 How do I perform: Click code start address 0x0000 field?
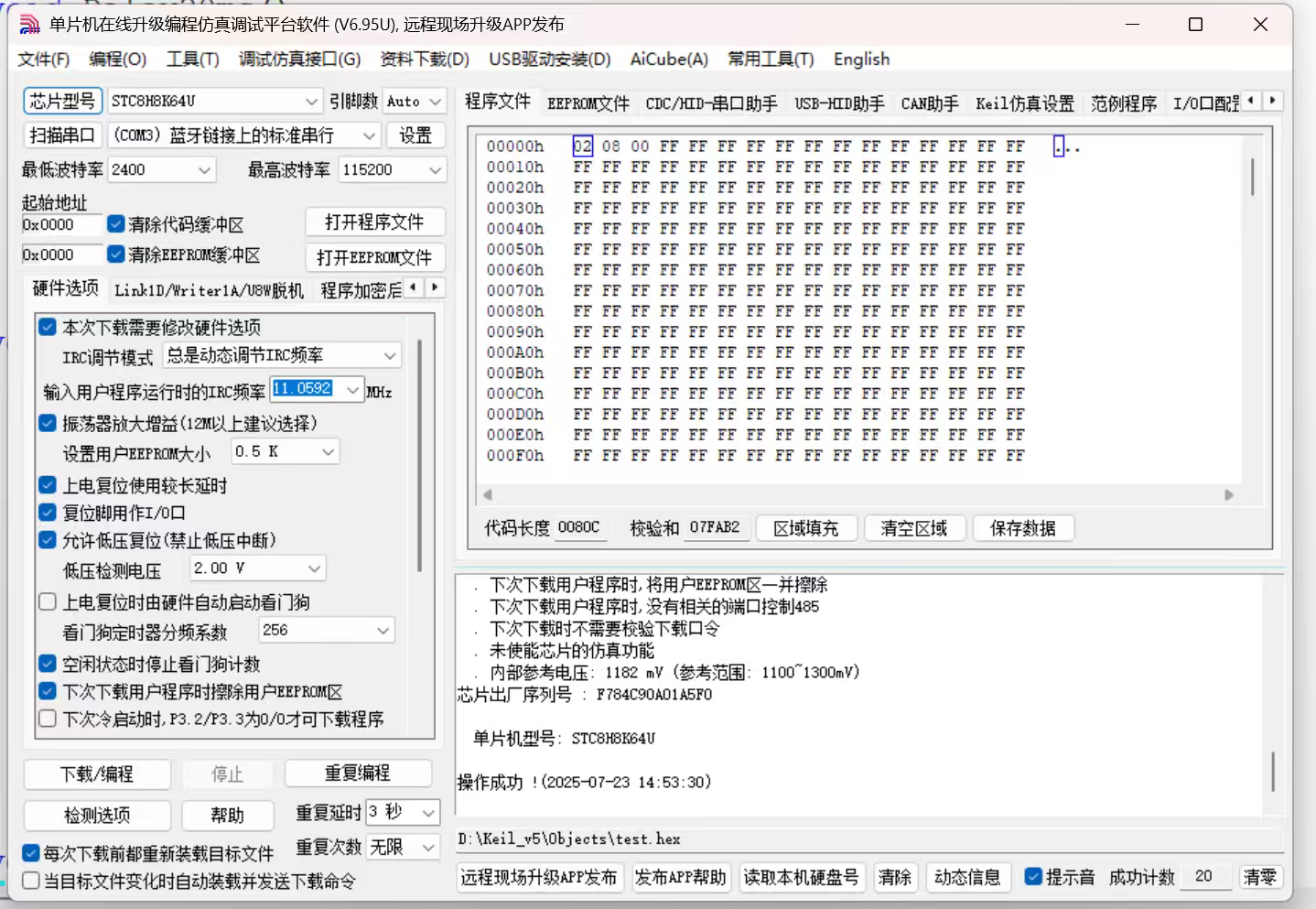[x=61, y=224]
